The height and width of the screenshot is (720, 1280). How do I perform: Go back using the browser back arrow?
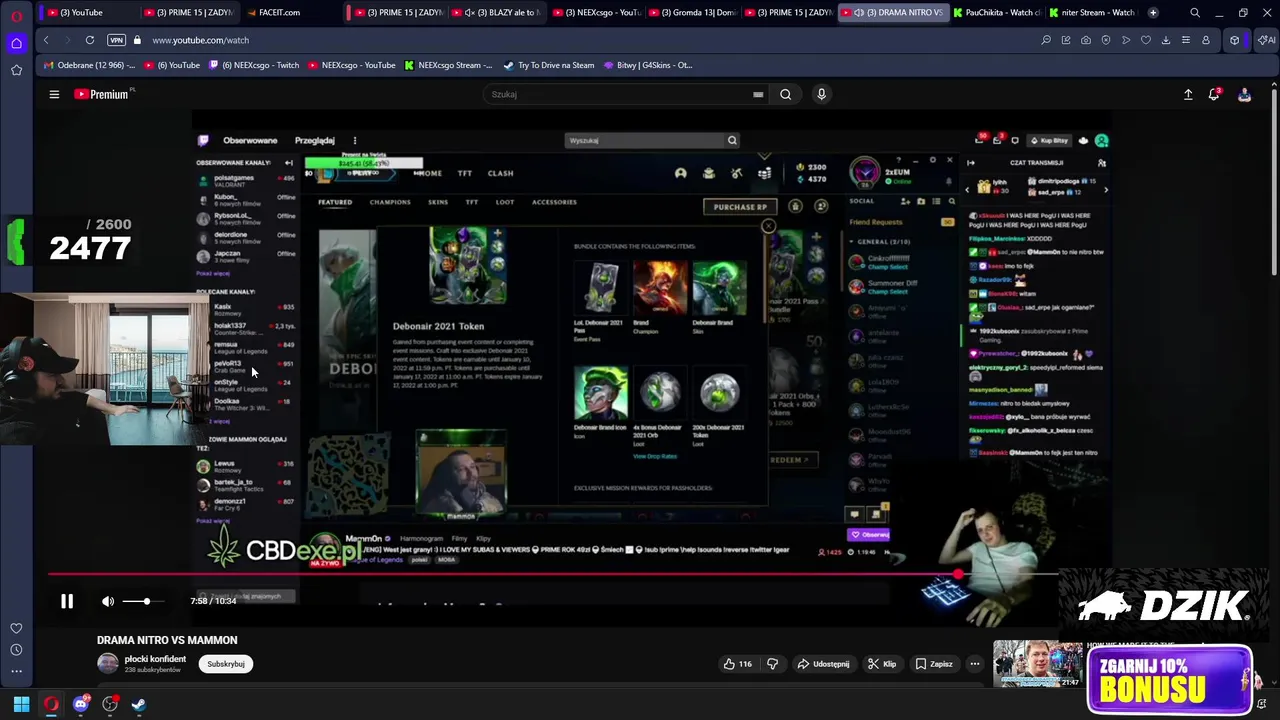(46, 40)
